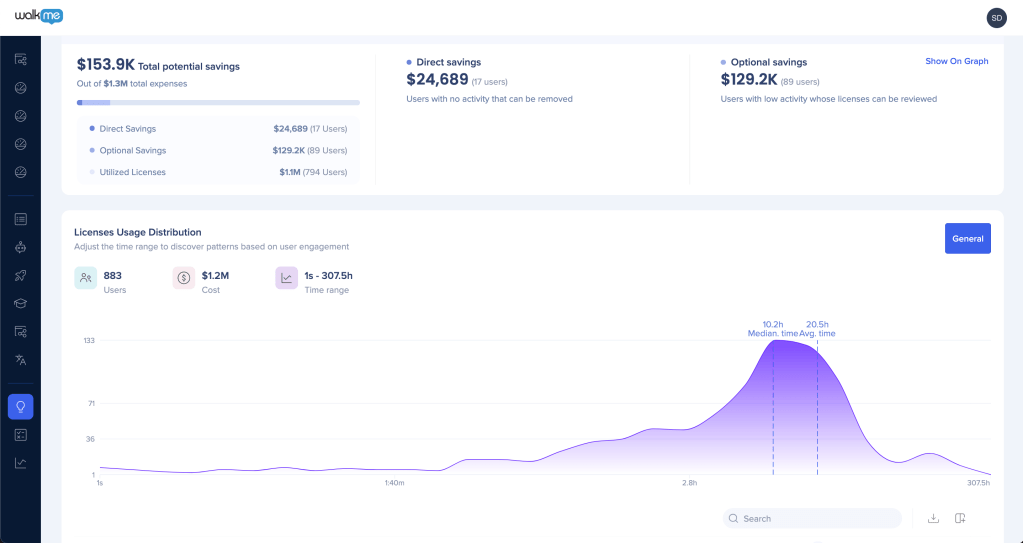Screen dimensions: 1023x543
Task: Click the add column icon near search
Action: click(960, 518)
